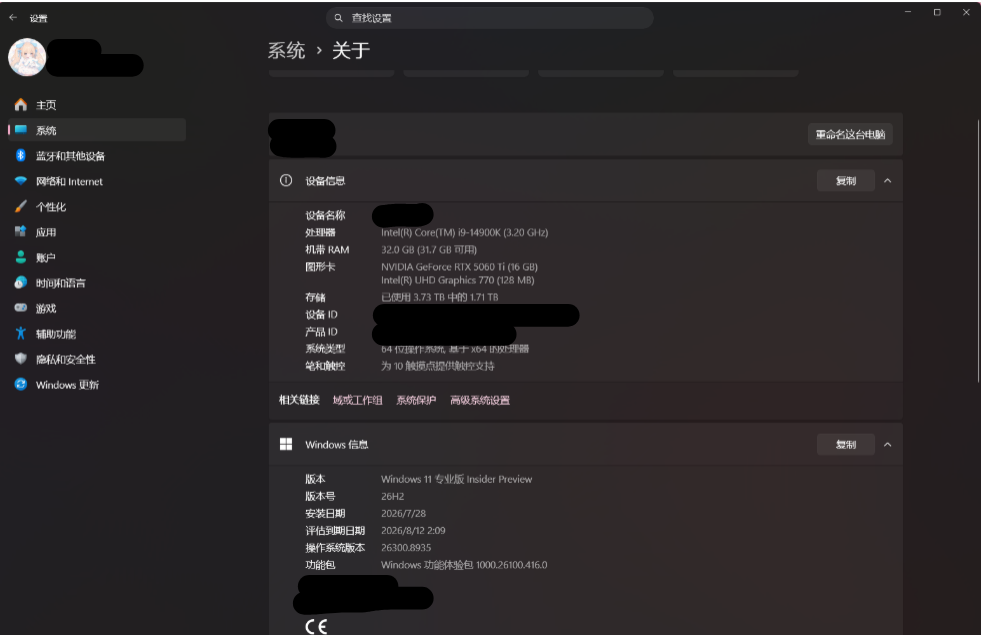Click install date 2026/7/28
The image size is (982, 635).
point(403,513)
